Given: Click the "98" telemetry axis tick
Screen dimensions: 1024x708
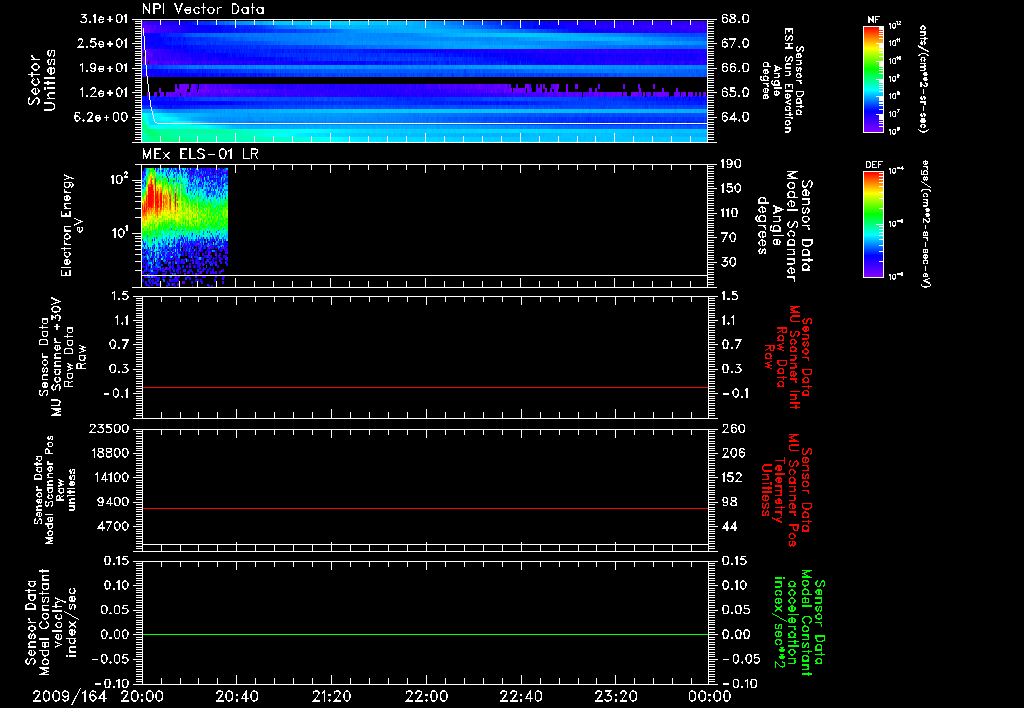Looking at the screenshot, I should click(x=729, y=502).
